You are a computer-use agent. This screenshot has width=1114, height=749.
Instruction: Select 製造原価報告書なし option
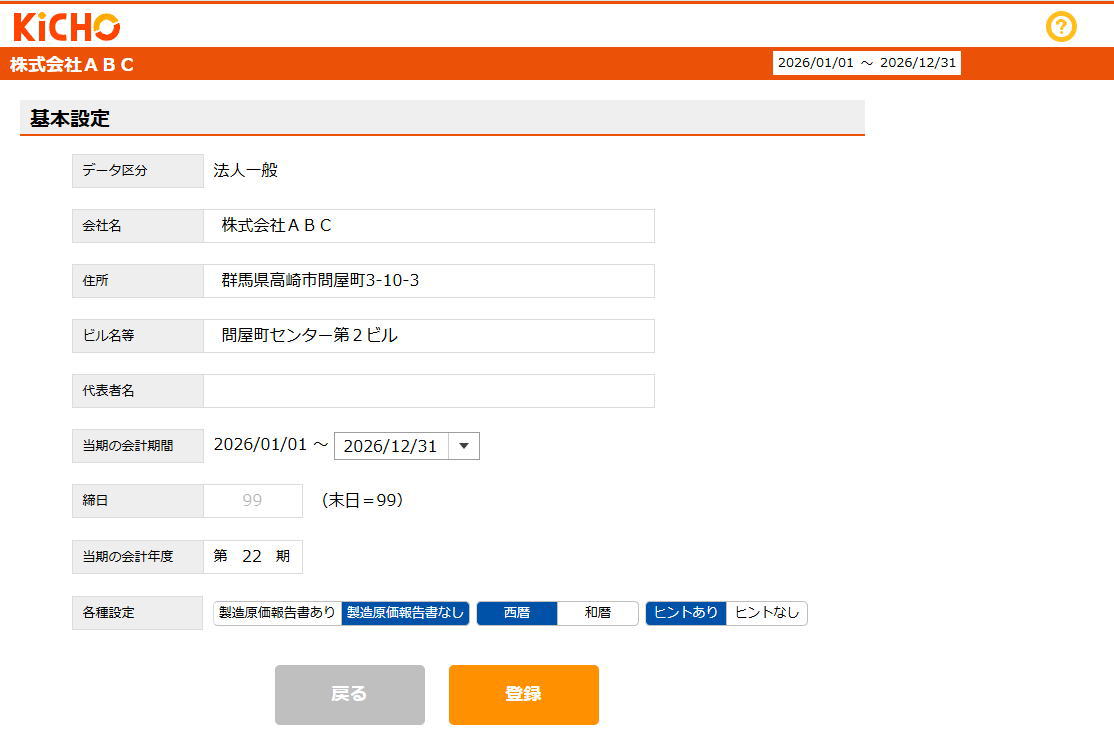pyautogui.click(x=405, y=613)
